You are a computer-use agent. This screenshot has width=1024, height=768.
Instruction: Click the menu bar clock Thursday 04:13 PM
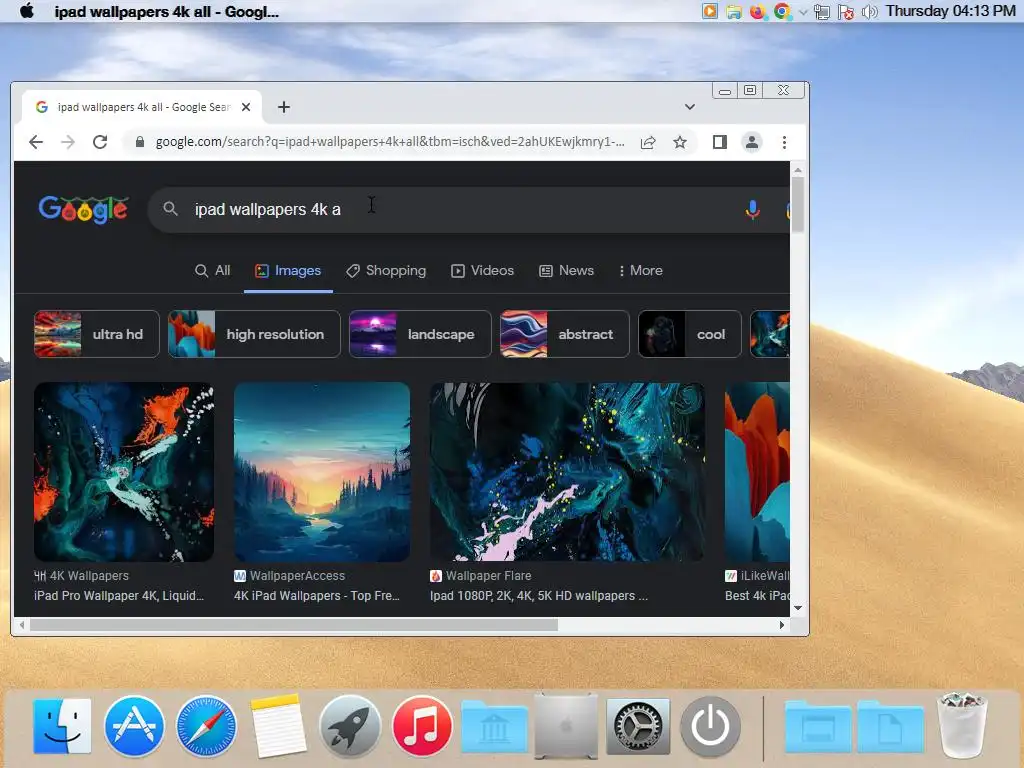tap(950, 11)
